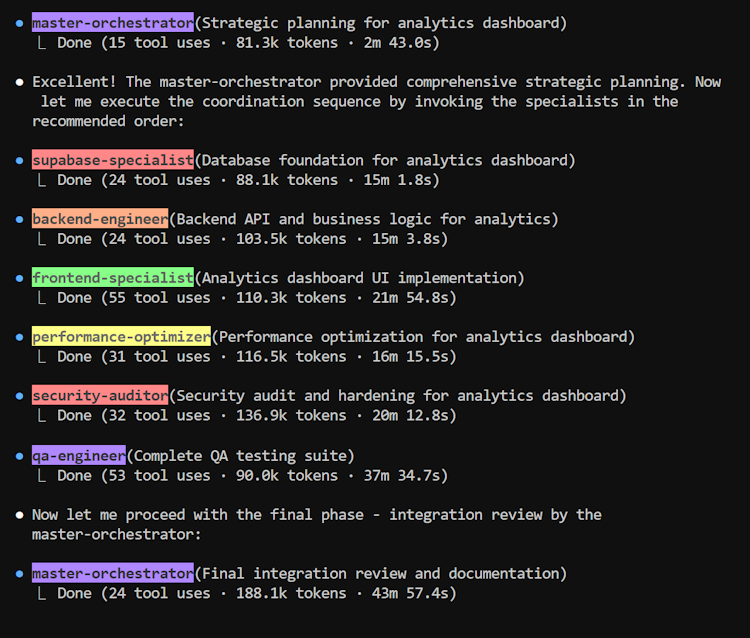Click the blue bullet beside qa-engineer

click(x=19, y=456)
